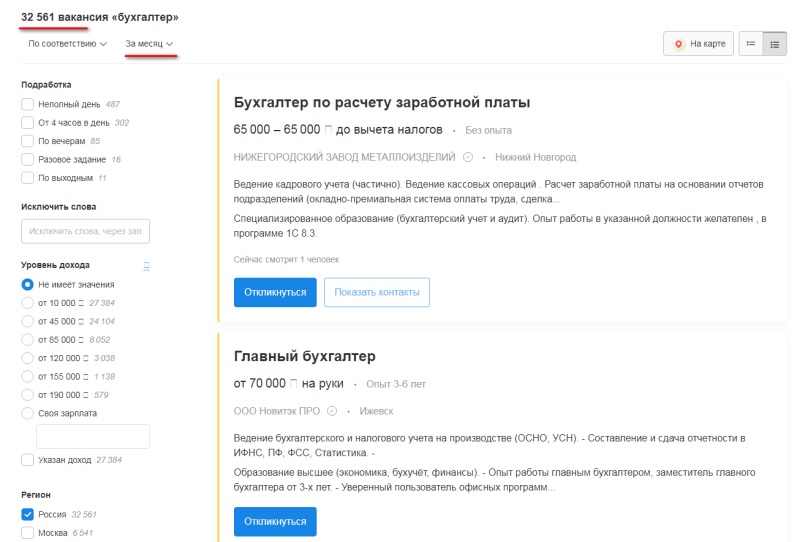Click Откликнуться for payroll accountant vacancy
Screen dimensions: 800x542
pyautogui.click(x=275, y=292)
